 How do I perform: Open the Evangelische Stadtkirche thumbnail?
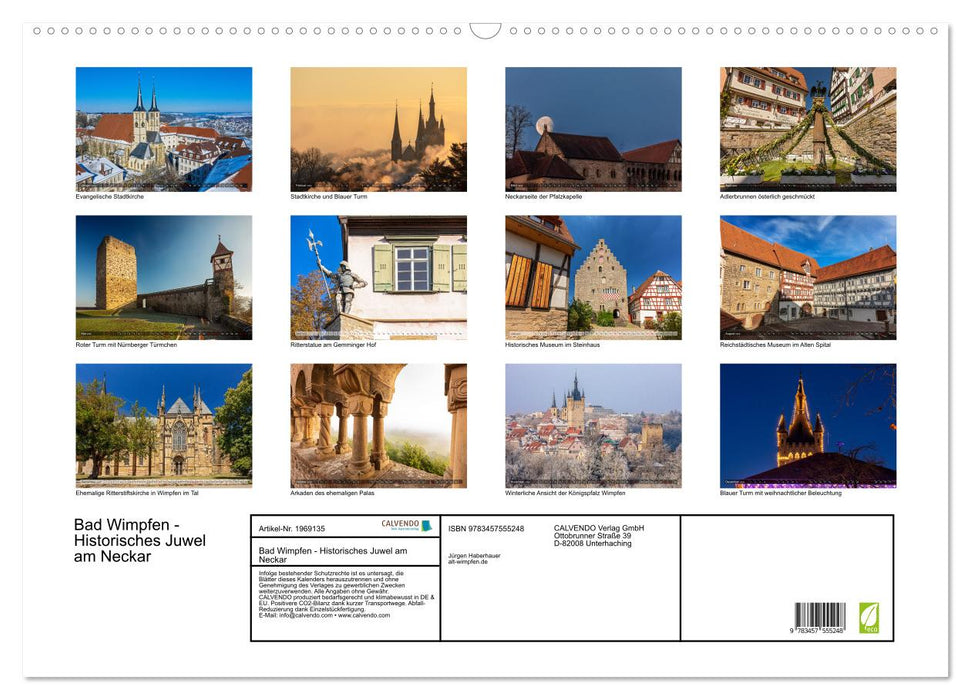163,128
